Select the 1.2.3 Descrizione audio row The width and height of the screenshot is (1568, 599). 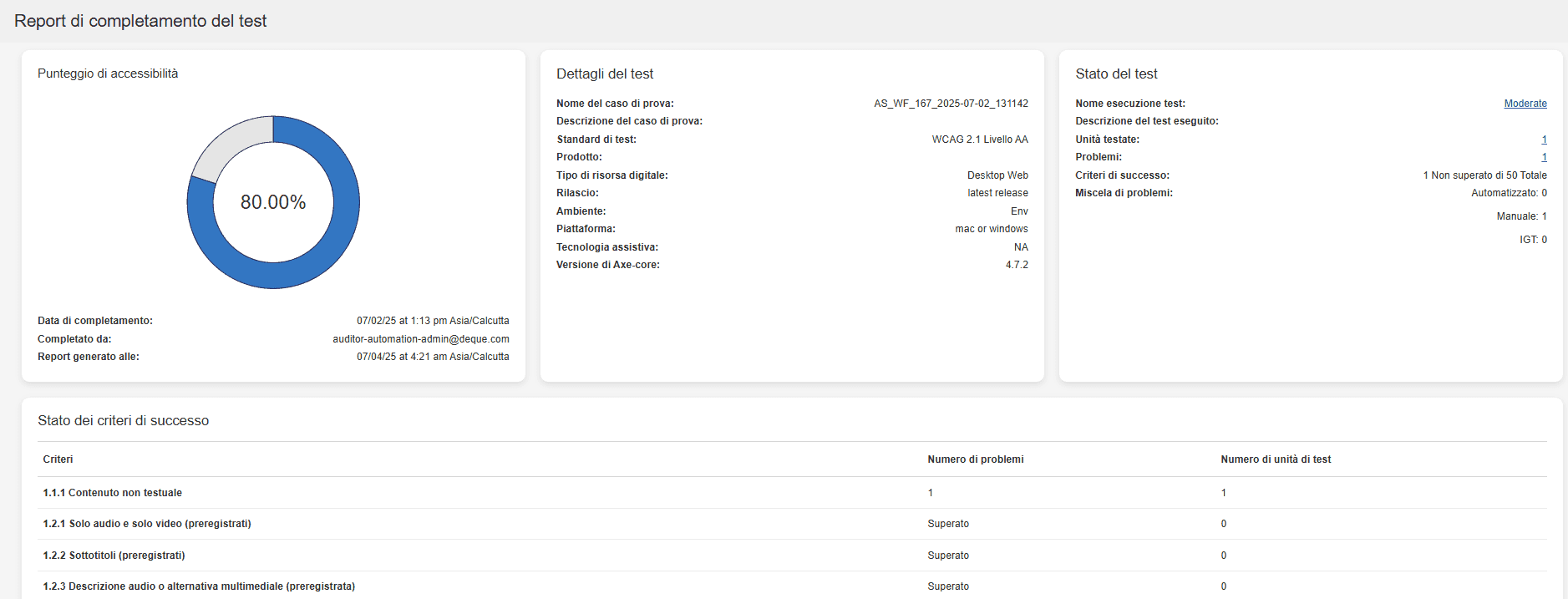point(199,586)
